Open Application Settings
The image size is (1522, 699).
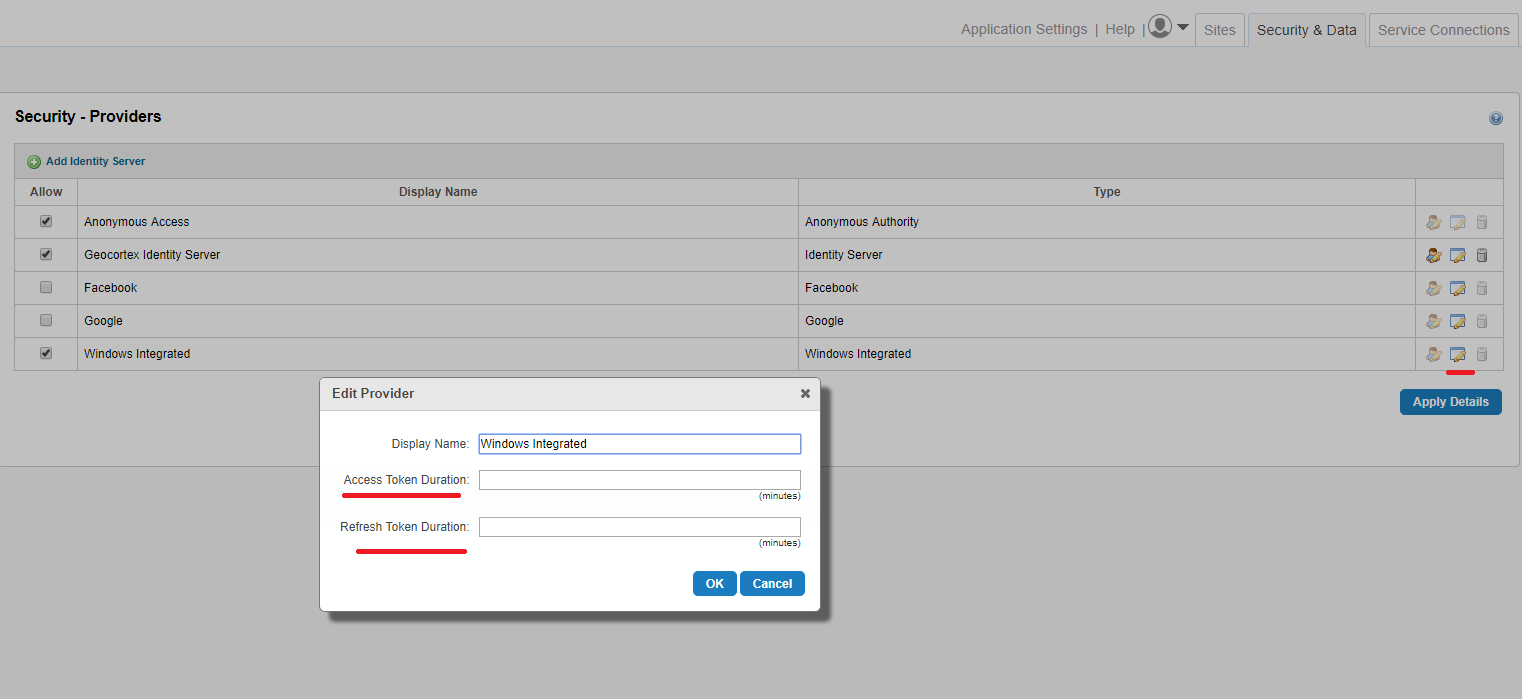[1024, 29]
